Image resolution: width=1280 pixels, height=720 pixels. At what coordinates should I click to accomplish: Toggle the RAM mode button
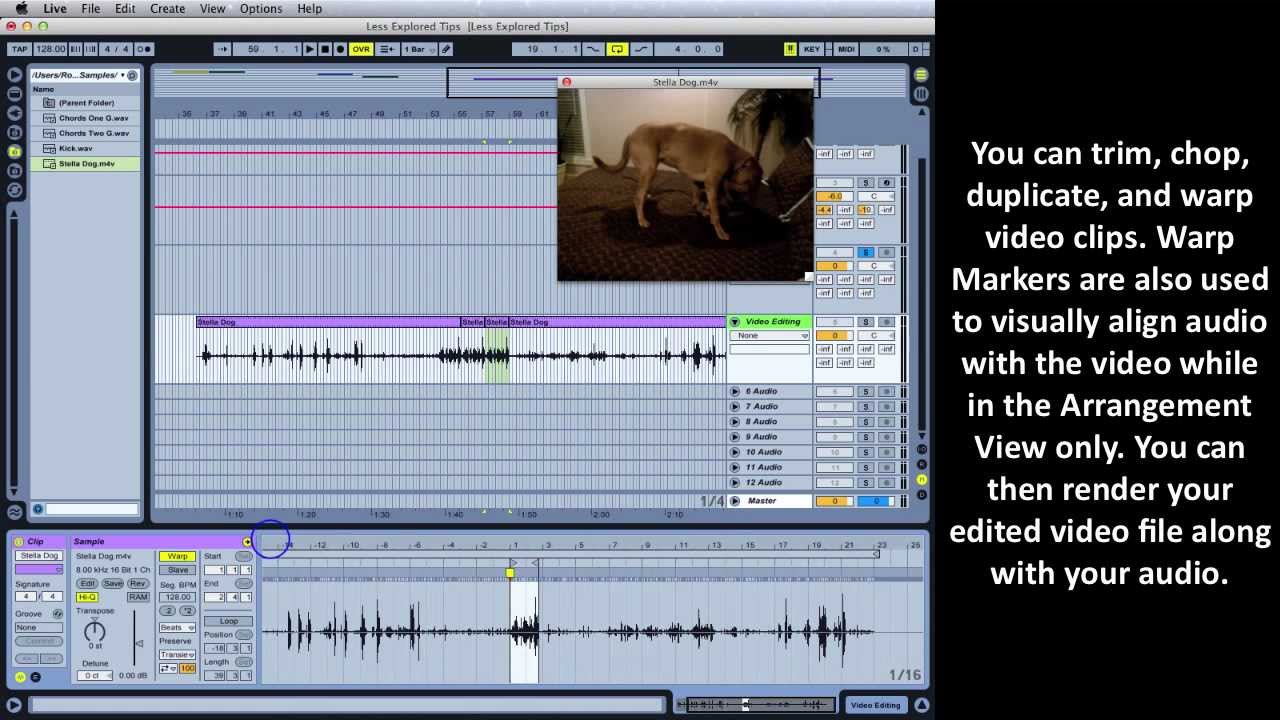(x=138, y=597)
